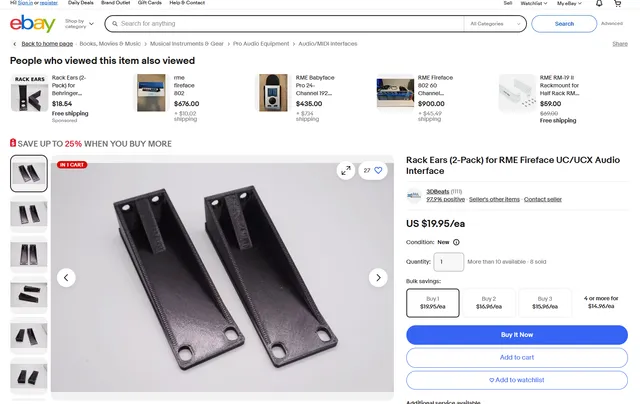
Task: Click the eBay logo
Action: [x=32, y=23]
